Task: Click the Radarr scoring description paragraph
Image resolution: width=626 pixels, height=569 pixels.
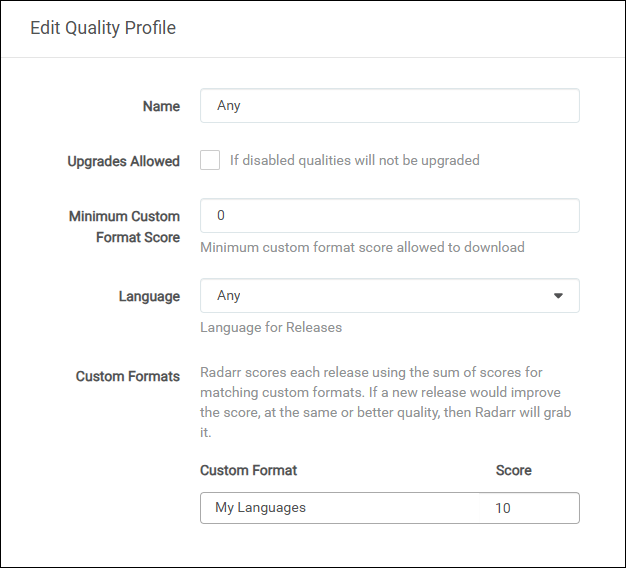Action: [386, 402]
